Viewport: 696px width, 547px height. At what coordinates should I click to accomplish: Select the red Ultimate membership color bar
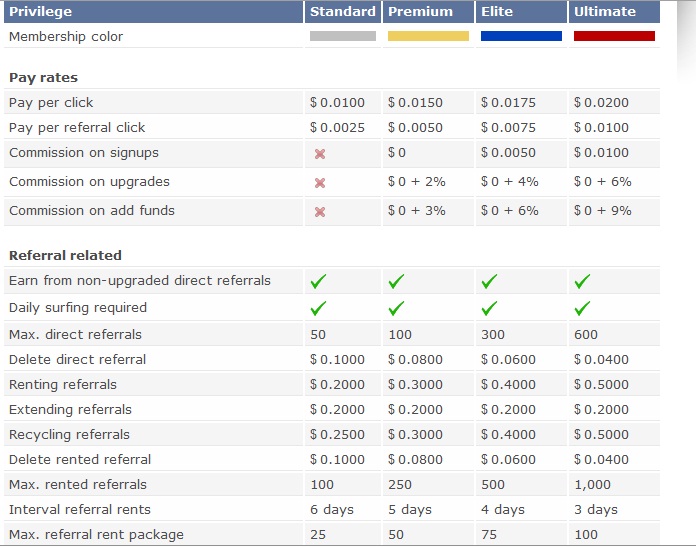tap(614, 36)
